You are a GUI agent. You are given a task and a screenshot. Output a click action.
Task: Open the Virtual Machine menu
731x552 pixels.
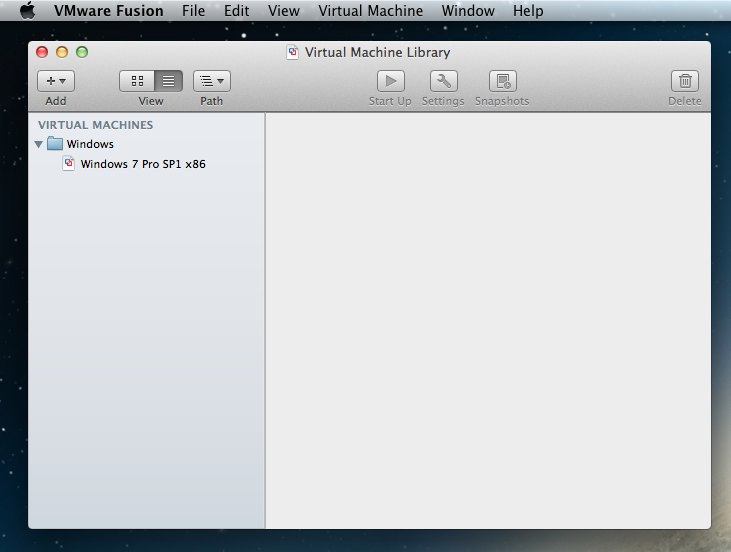click(370, 11)
